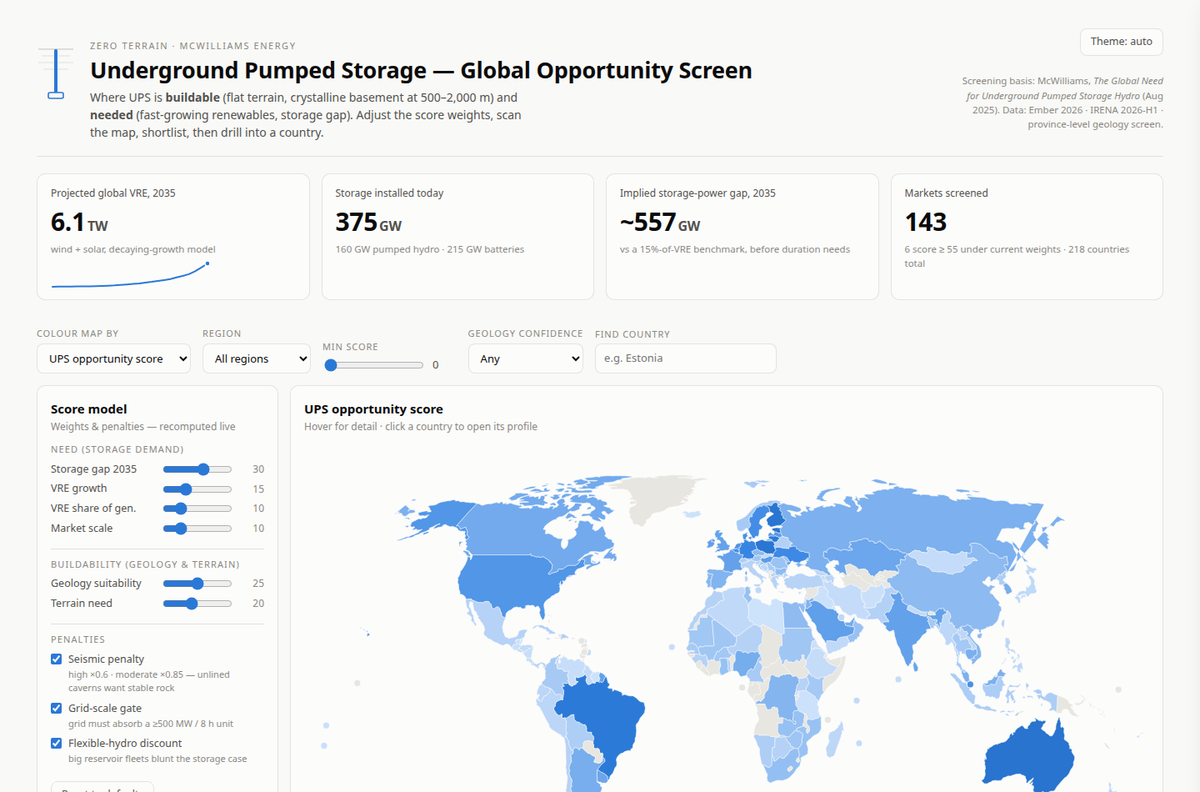Click the 143 markets screened value
1200x792 pixels.
926,222
